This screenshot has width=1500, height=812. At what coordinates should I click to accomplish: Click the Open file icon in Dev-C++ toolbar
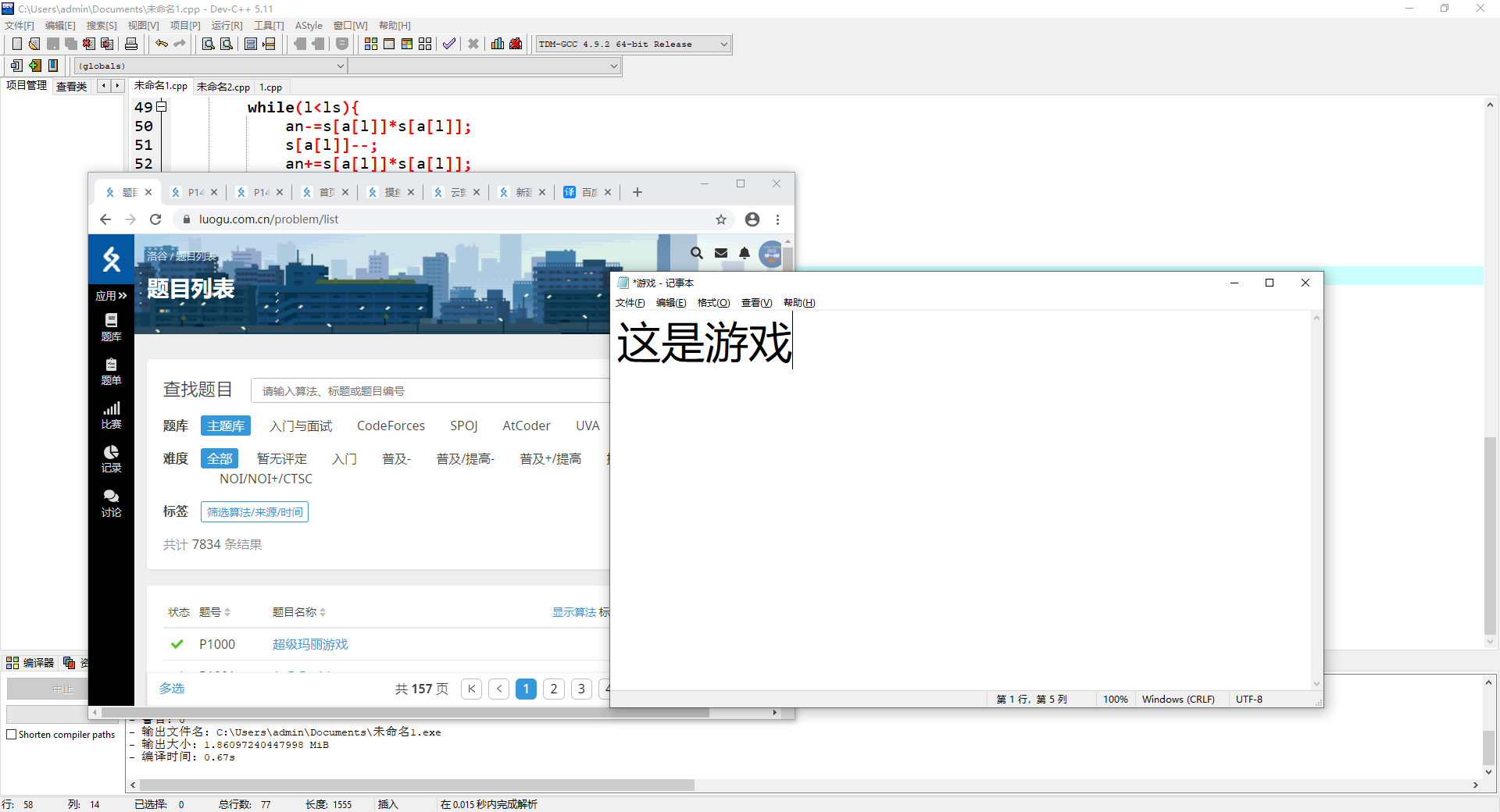pyautogui.click(x=34, y=44)
